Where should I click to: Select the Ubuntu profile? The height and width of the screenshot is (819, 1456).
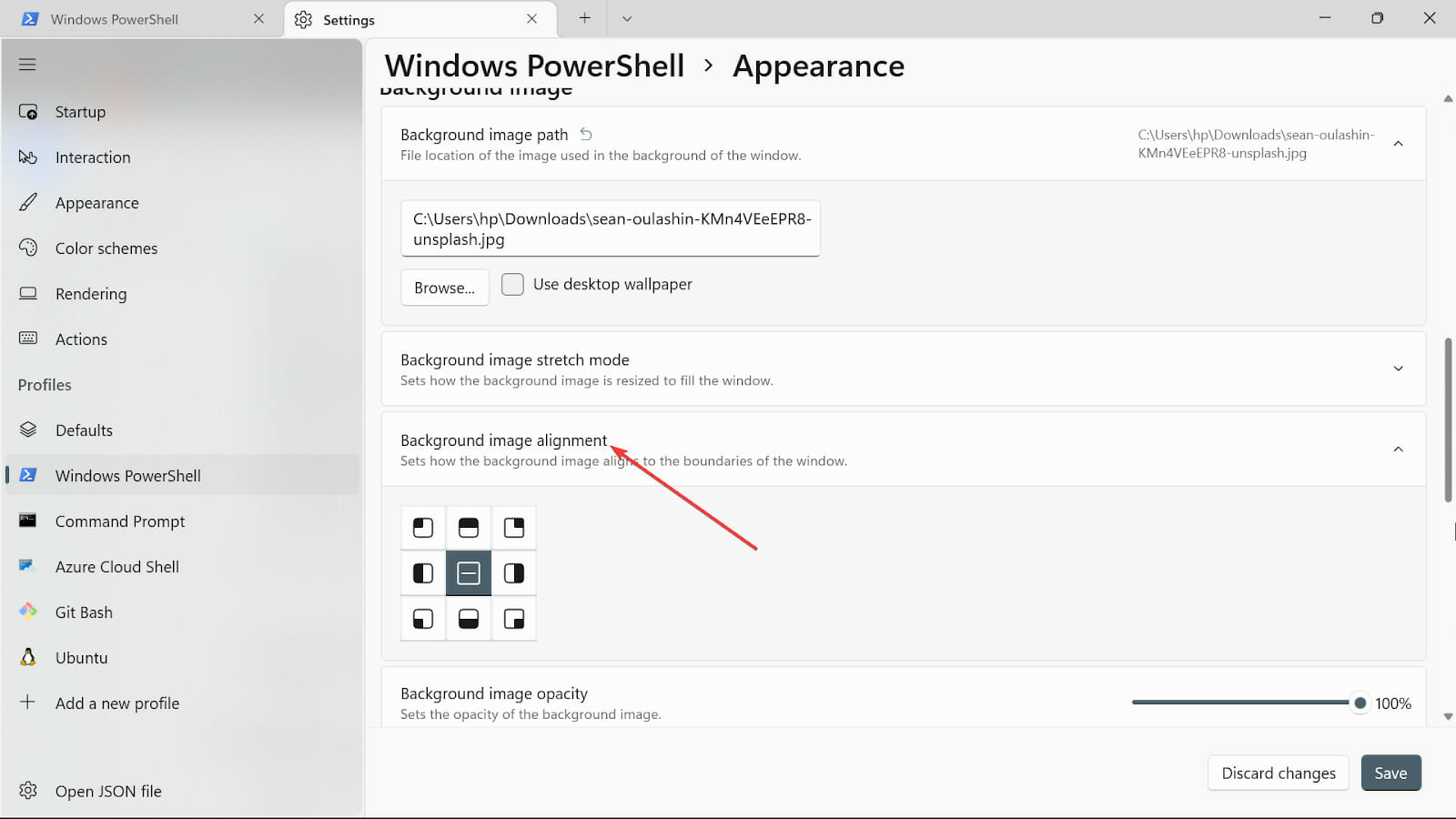coord(182,657)
